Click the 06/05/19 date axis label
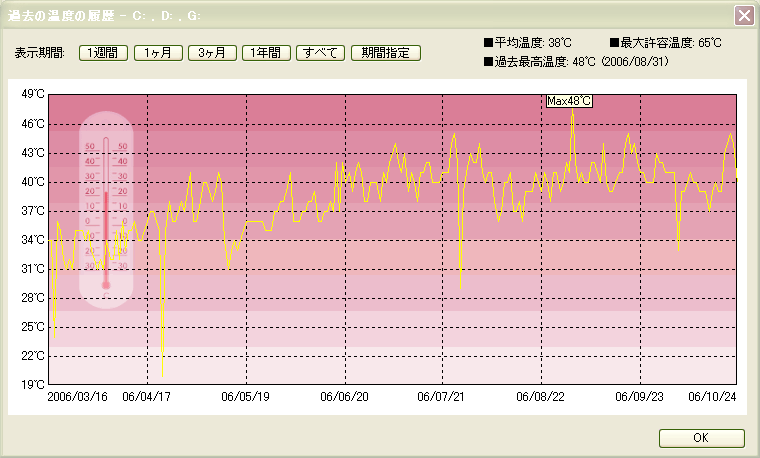This screenshot has height=458, width=760. pos(245,397)
